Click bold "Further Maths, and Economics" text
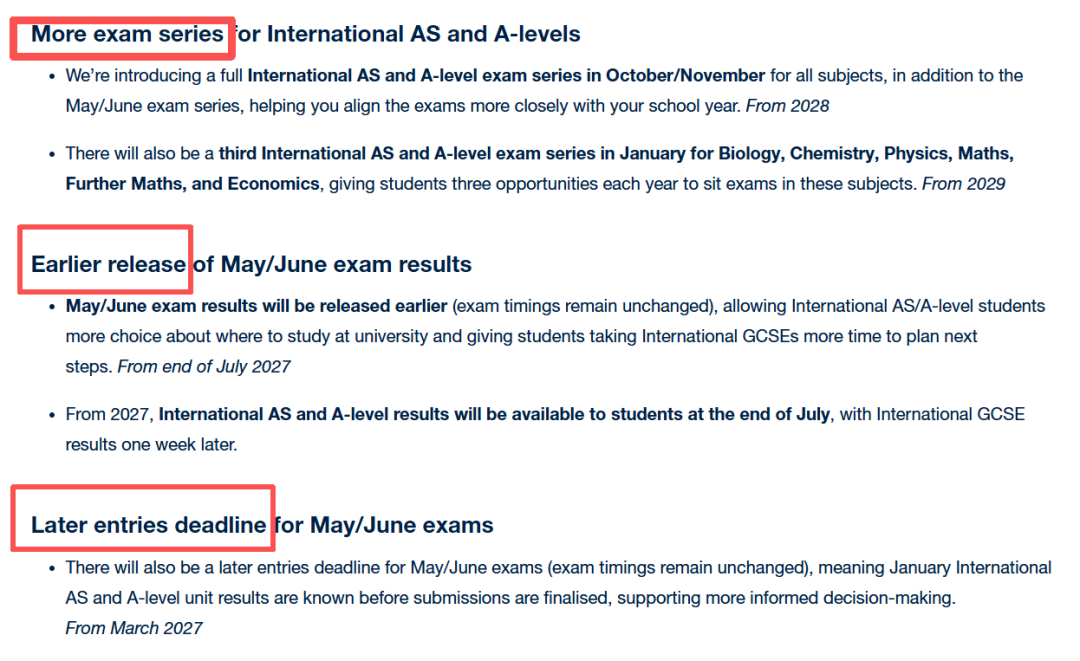Viewport: 1080px width, 661px height. [x=193, y=184]
